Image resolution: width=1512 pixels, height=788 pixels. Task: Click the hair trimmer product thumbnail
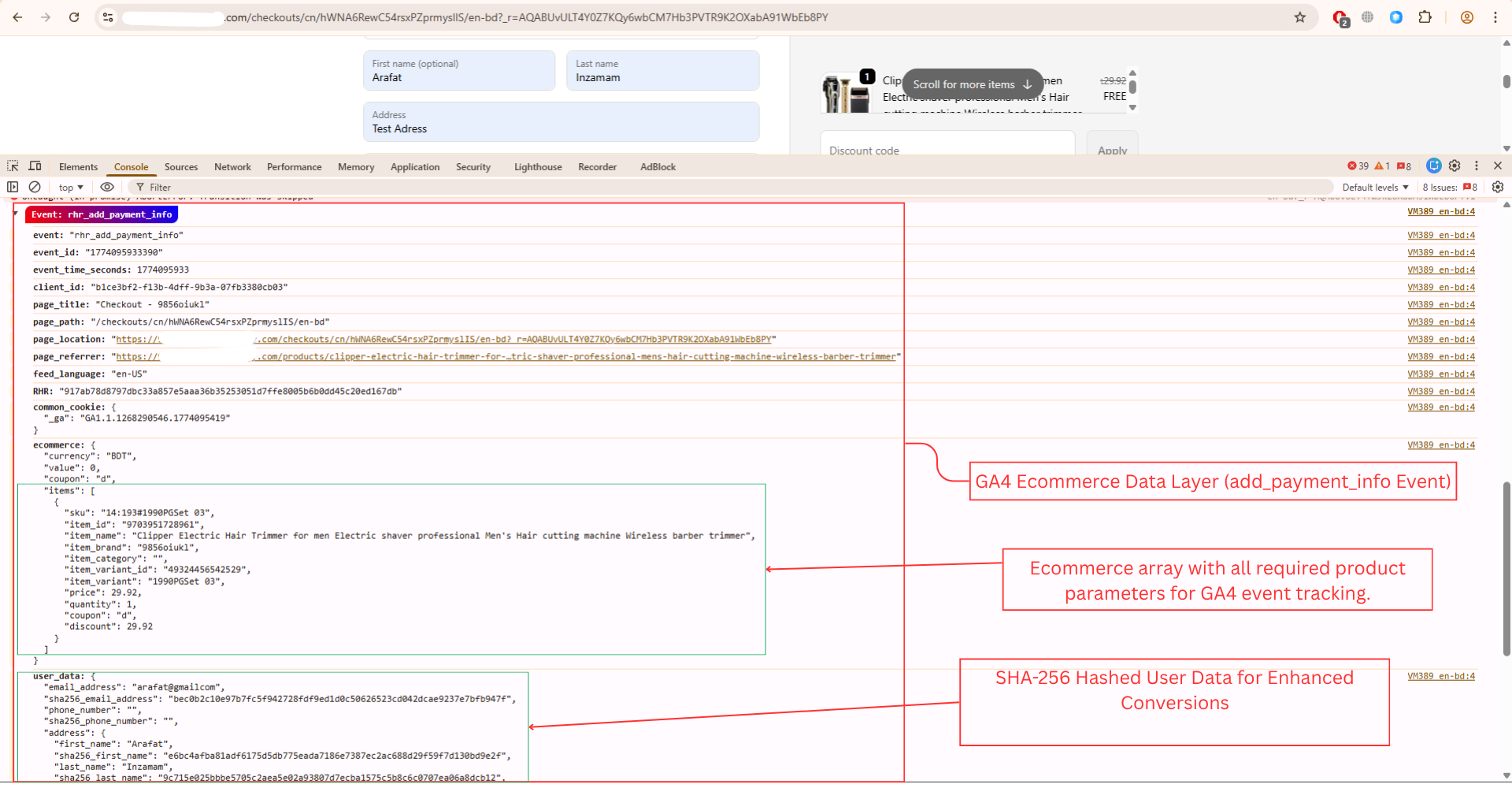[x=846, y=93]
